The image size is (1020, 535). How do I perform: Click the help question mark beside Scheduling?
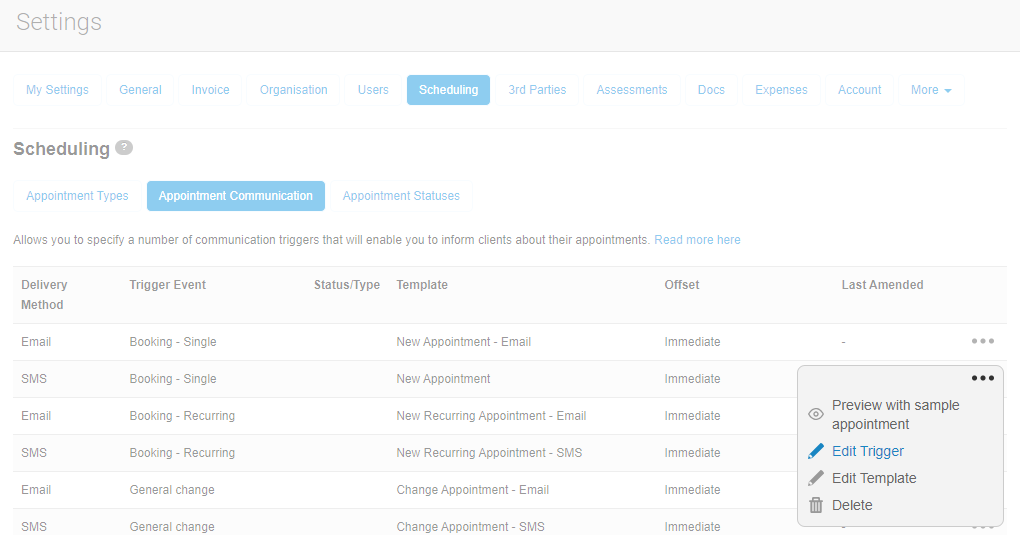(124, 148)
